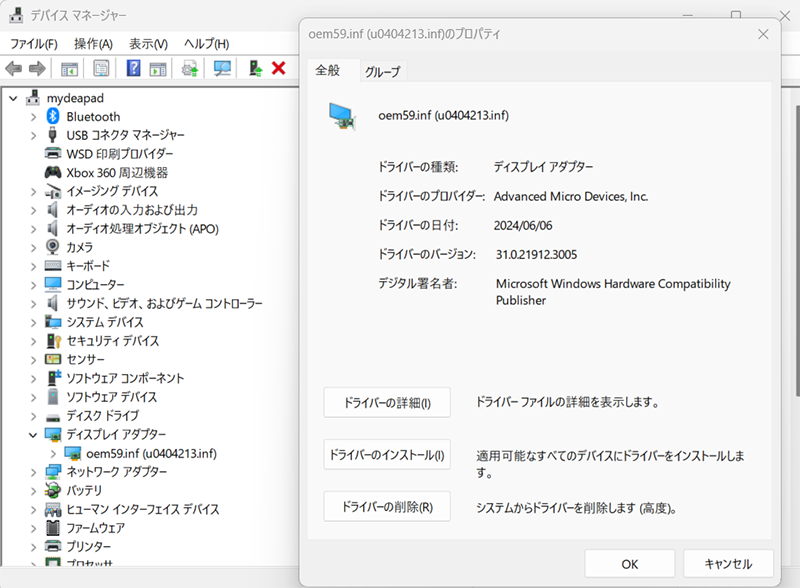Click the red X Remove driver icon
This screenshot has height=588, width=800.
click(x=279, y=69)
